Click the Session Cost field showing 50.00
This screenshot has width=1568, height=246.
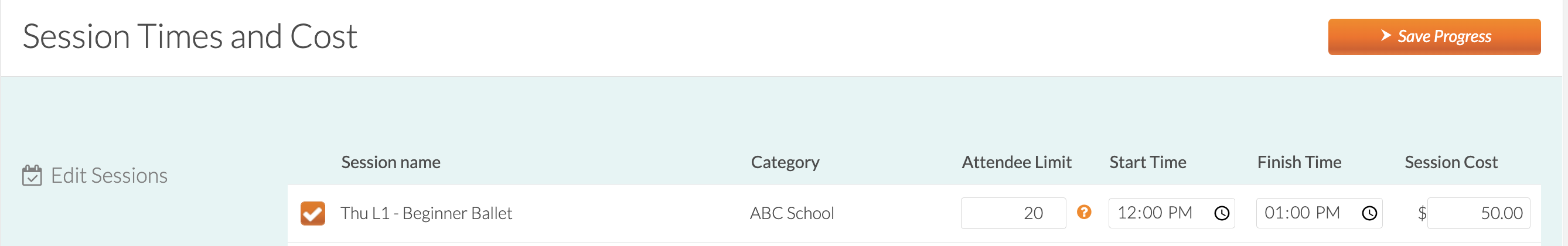tap(1478, 213)
